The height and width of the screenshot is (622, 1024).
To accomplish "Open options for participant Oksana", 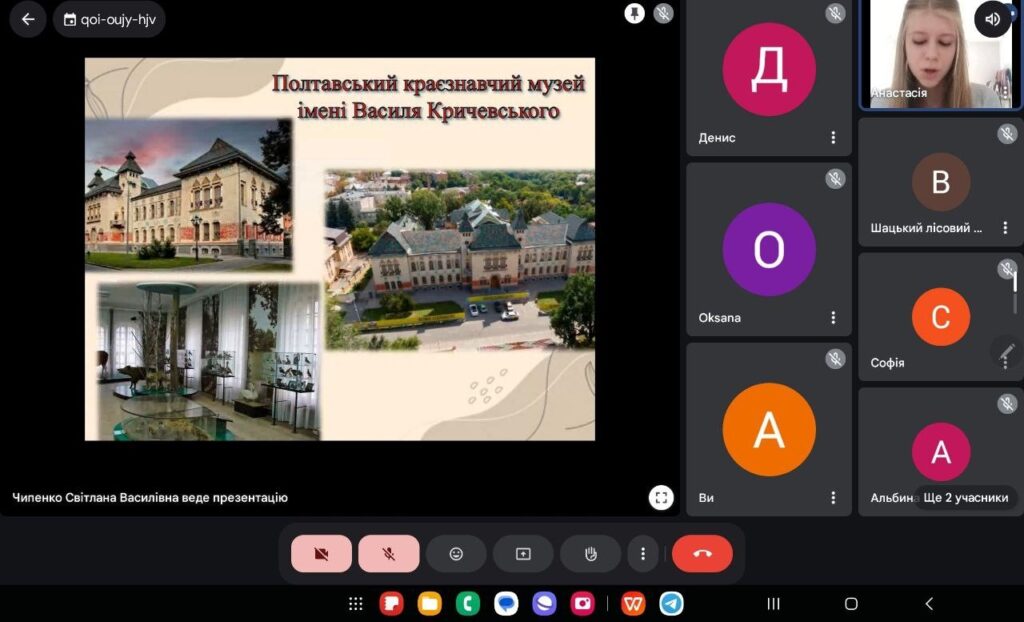I will click(833, 318).
